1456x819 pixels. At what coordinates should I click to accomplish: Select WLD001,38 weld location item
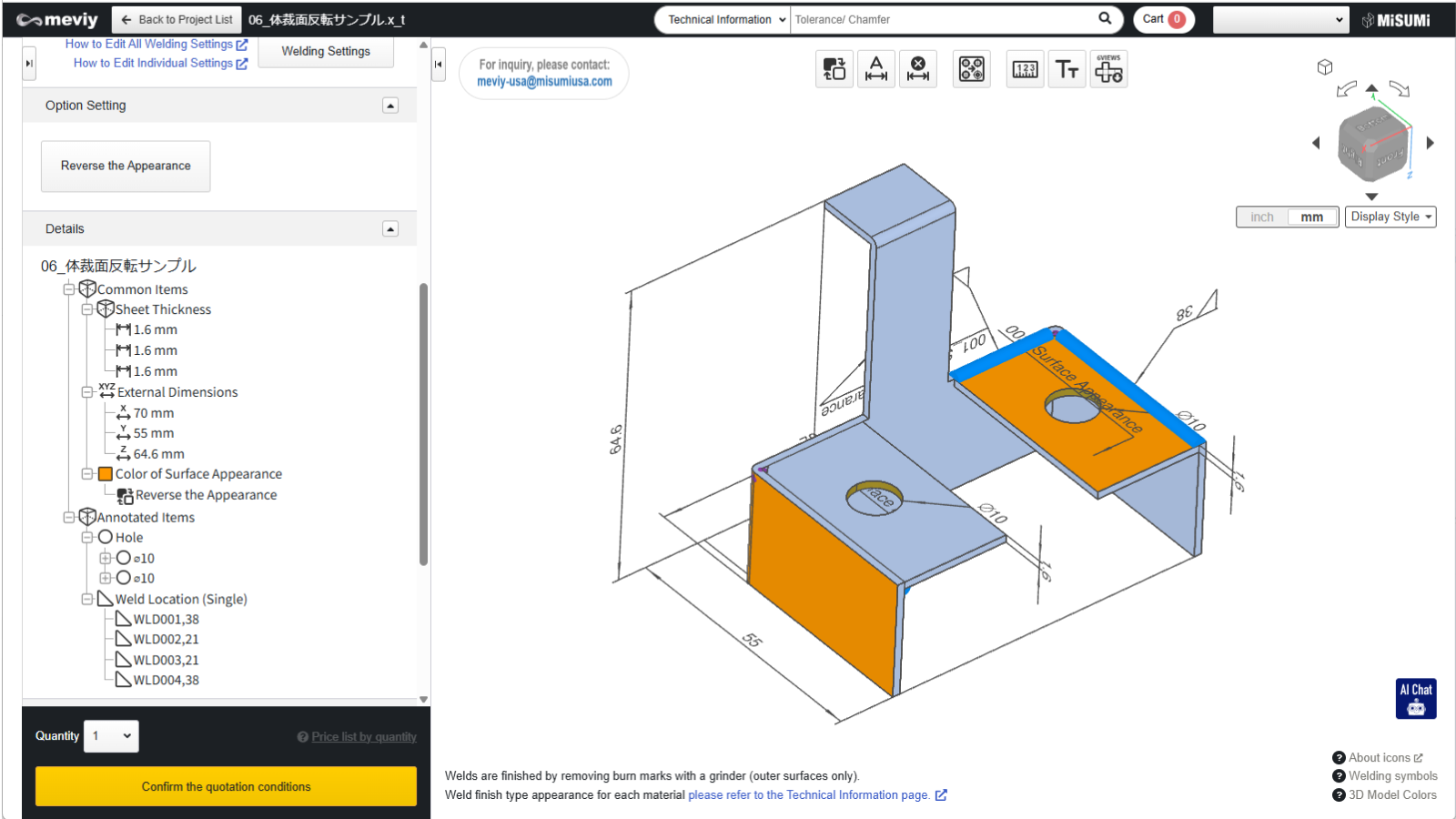pos(166,620)
